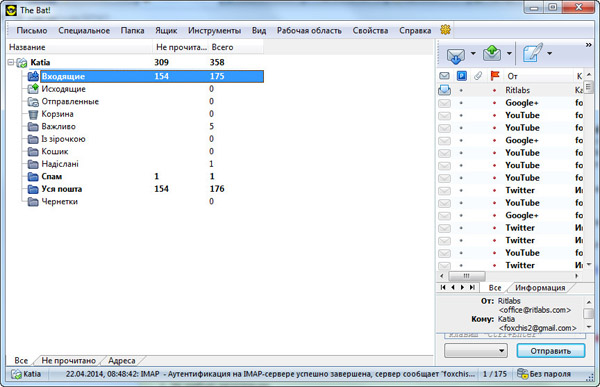Sort folders by Не прочитано column
This screenshot has height=387, width=600.
[x=181, y=47]
